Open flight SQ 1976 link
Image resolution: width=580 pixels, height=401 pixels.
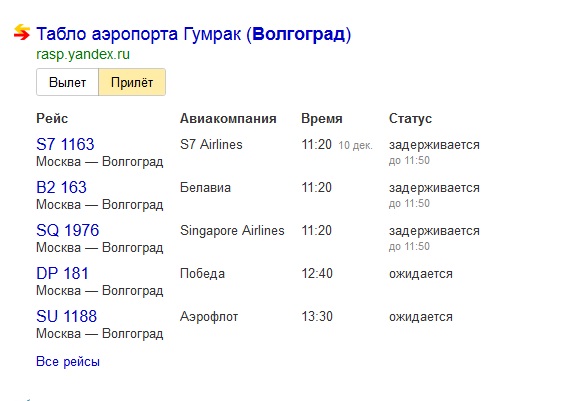click(x=68, y=230)
